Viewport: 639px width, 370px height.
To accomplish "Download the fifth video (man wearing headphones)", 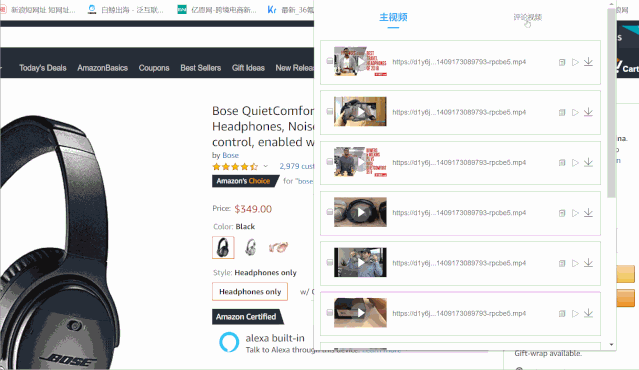I will pyautogui.click(x=588, y=263).
